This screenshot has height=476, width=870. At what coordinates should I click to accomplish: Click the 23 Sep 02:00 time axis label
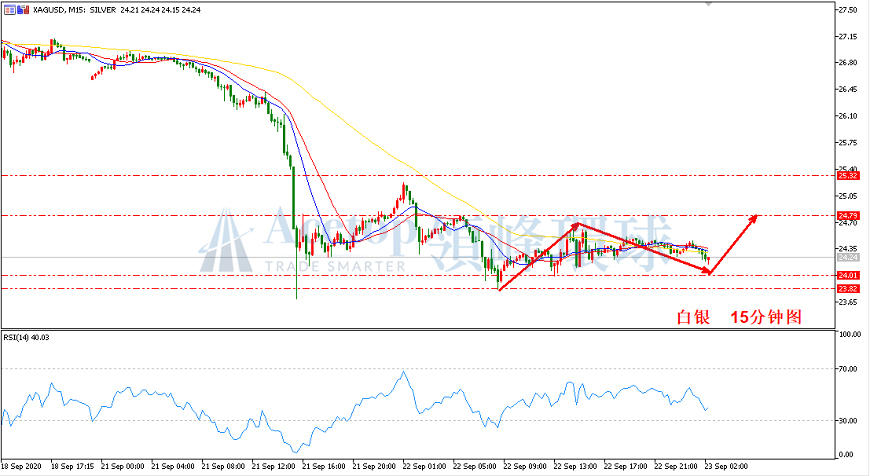tap(726, 467)
